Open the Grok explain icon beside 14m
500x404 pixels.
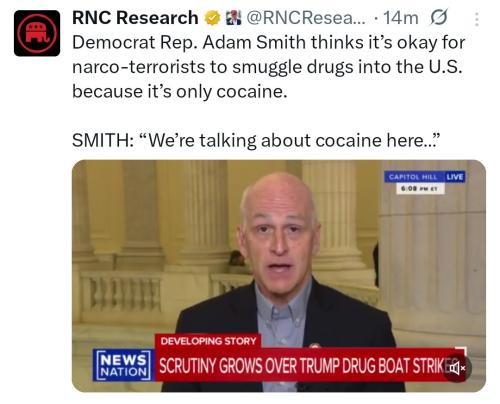(x=439, y=17)
